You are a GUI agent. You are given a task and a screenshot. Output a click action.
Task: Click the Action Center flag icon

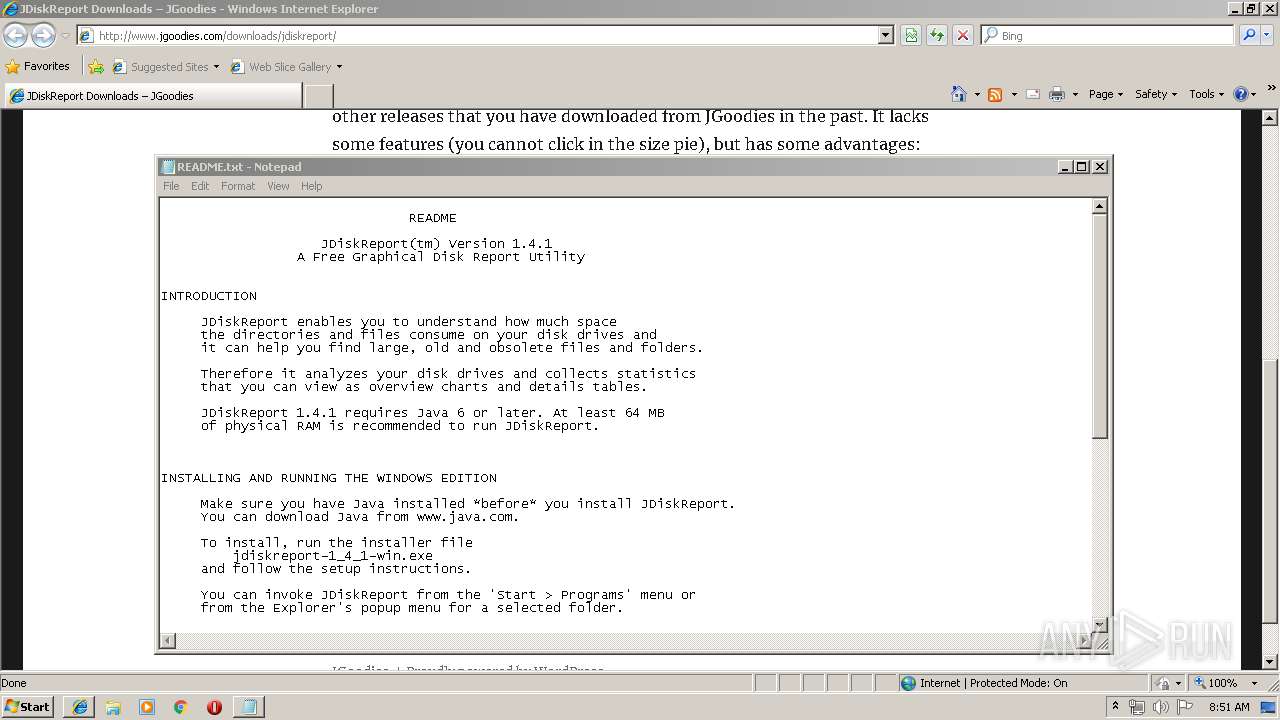(x=1185, y=707)
